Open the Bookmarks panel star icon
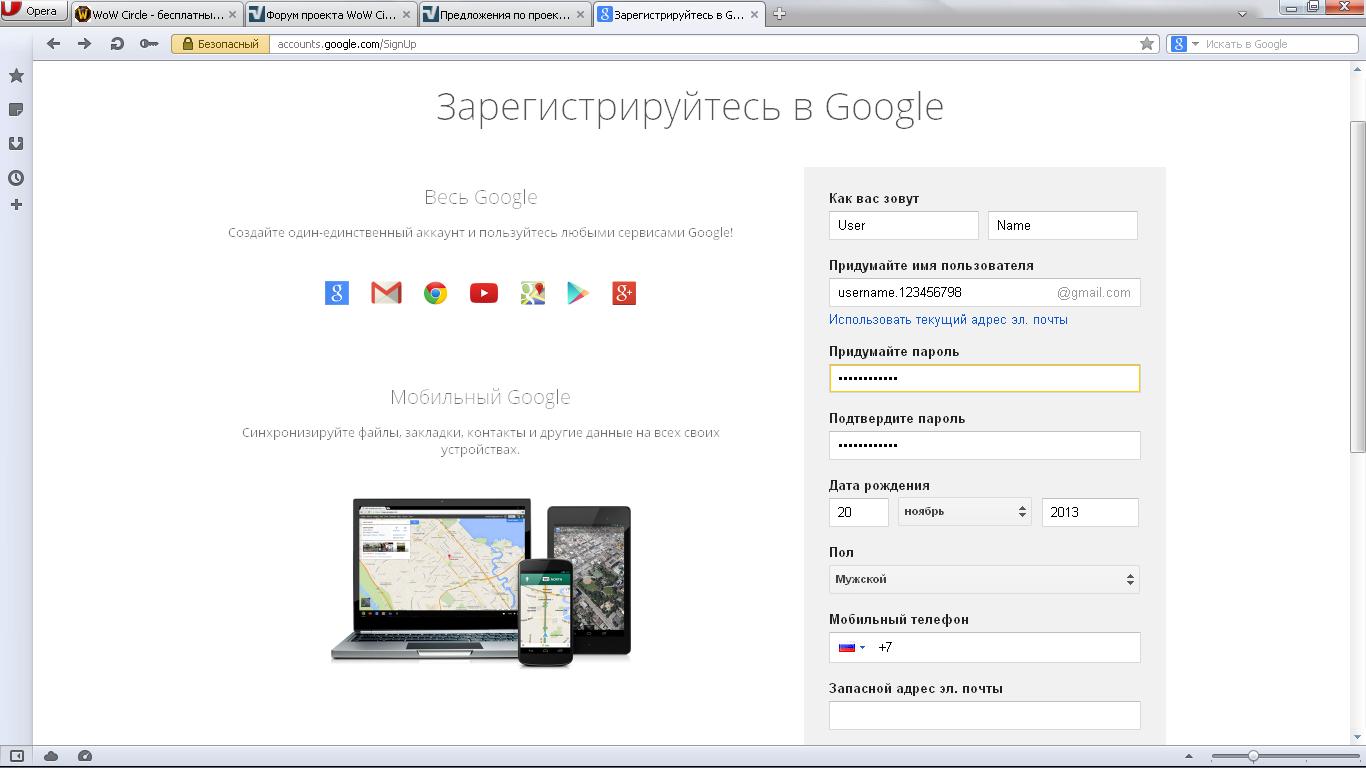Image resolution: width=1366 pixels, height=768 pixels. [x=16, y=76]
